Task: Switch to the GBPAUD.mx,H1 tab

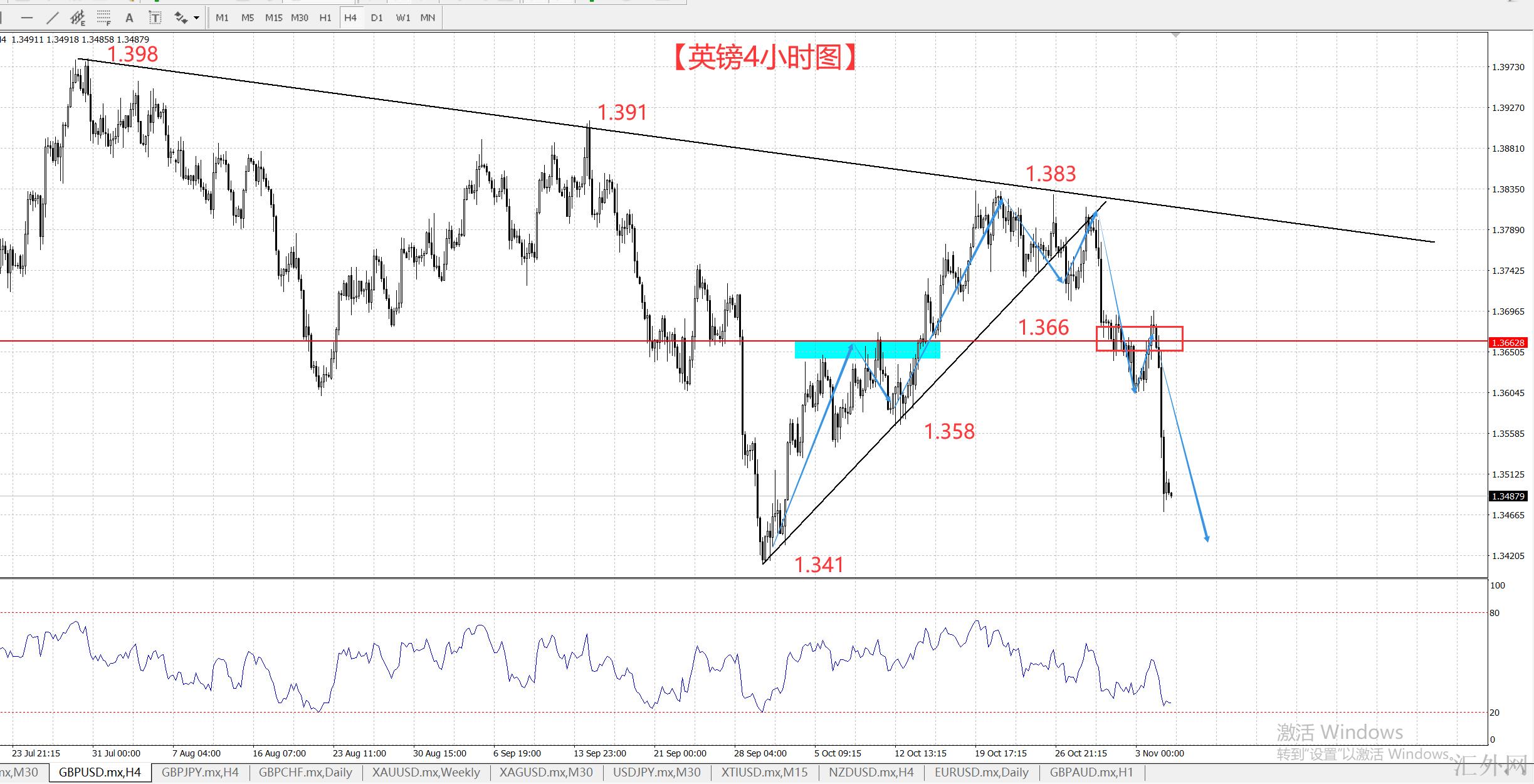Action: click(x=1091, y=772)
